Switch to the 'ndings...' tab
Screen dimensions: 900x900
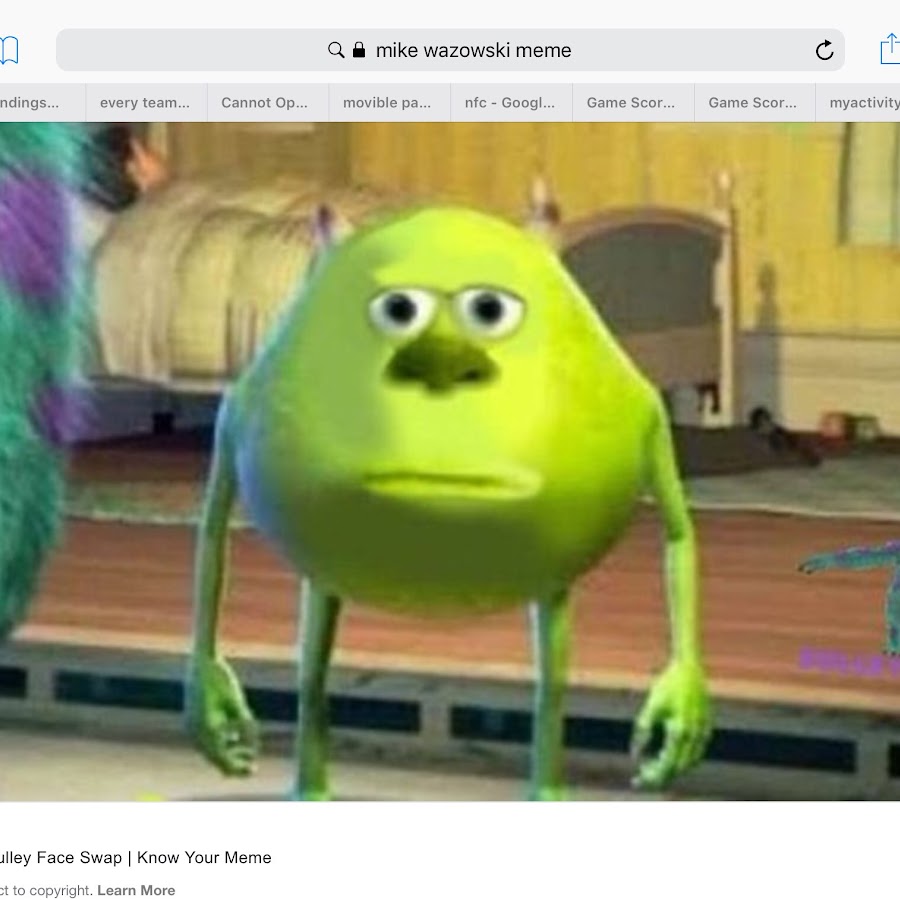coord(42,103)
